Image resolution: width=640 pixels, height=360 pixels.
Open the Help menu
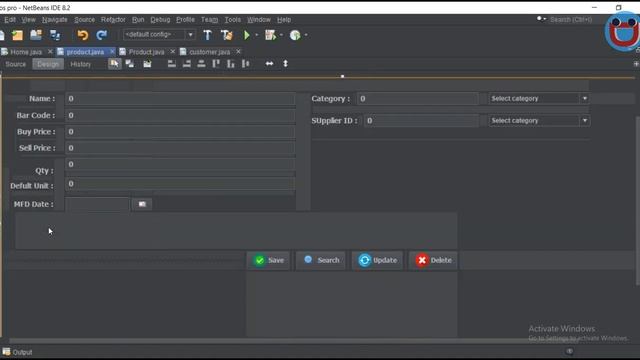(284, 20)
